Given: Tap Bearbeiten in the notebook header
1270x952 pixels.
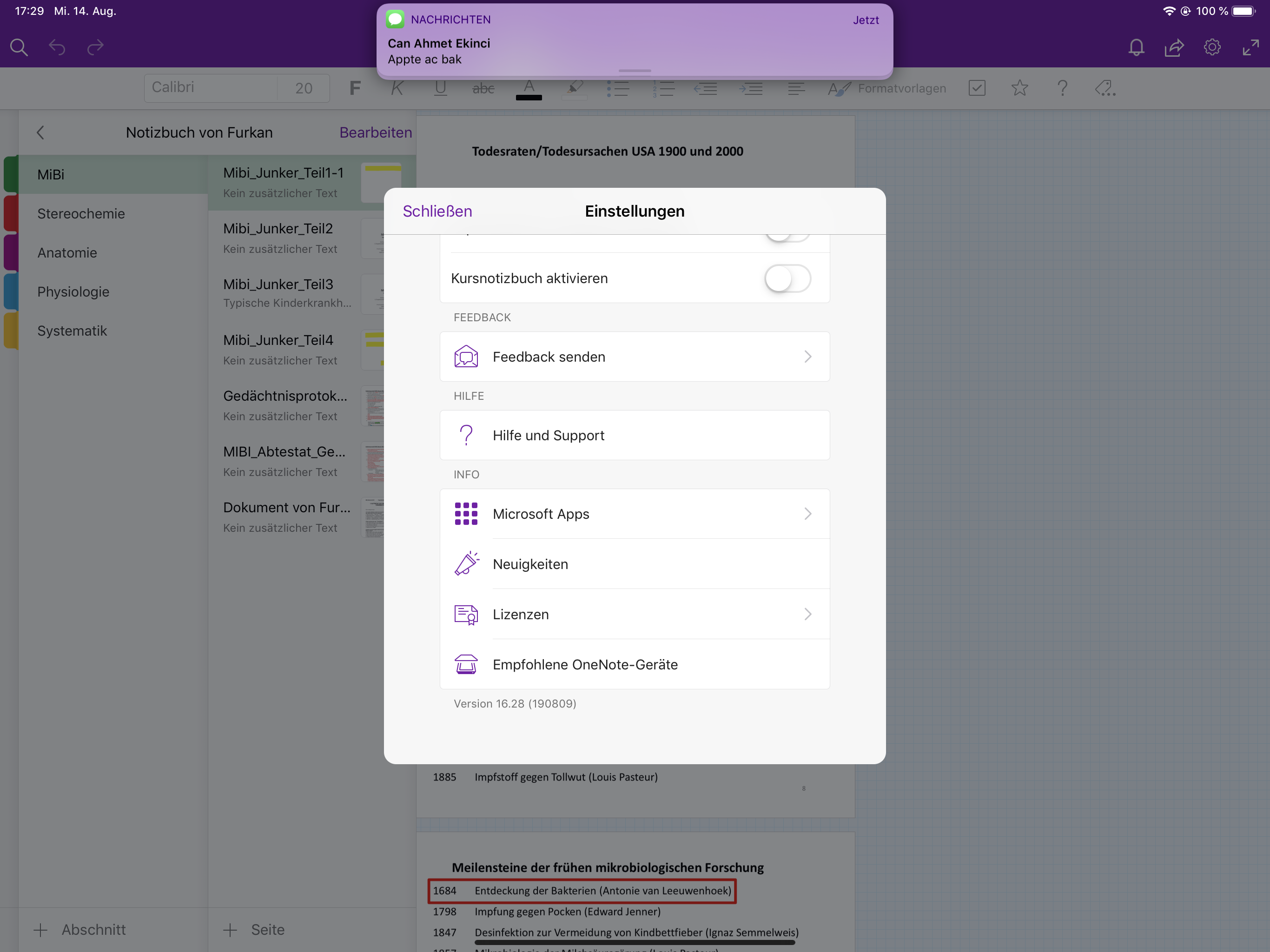Looking at the screenshot, I should pyautogui.click(x=376, y=132).
